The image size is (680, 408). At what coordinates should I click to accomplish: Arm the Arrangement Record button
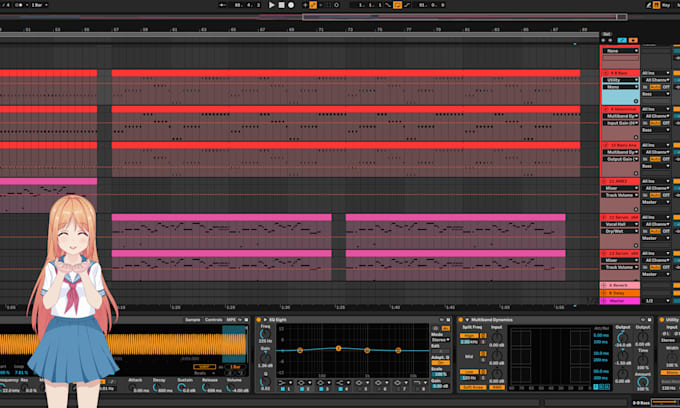pyautogui.click(x=291, y=5)
